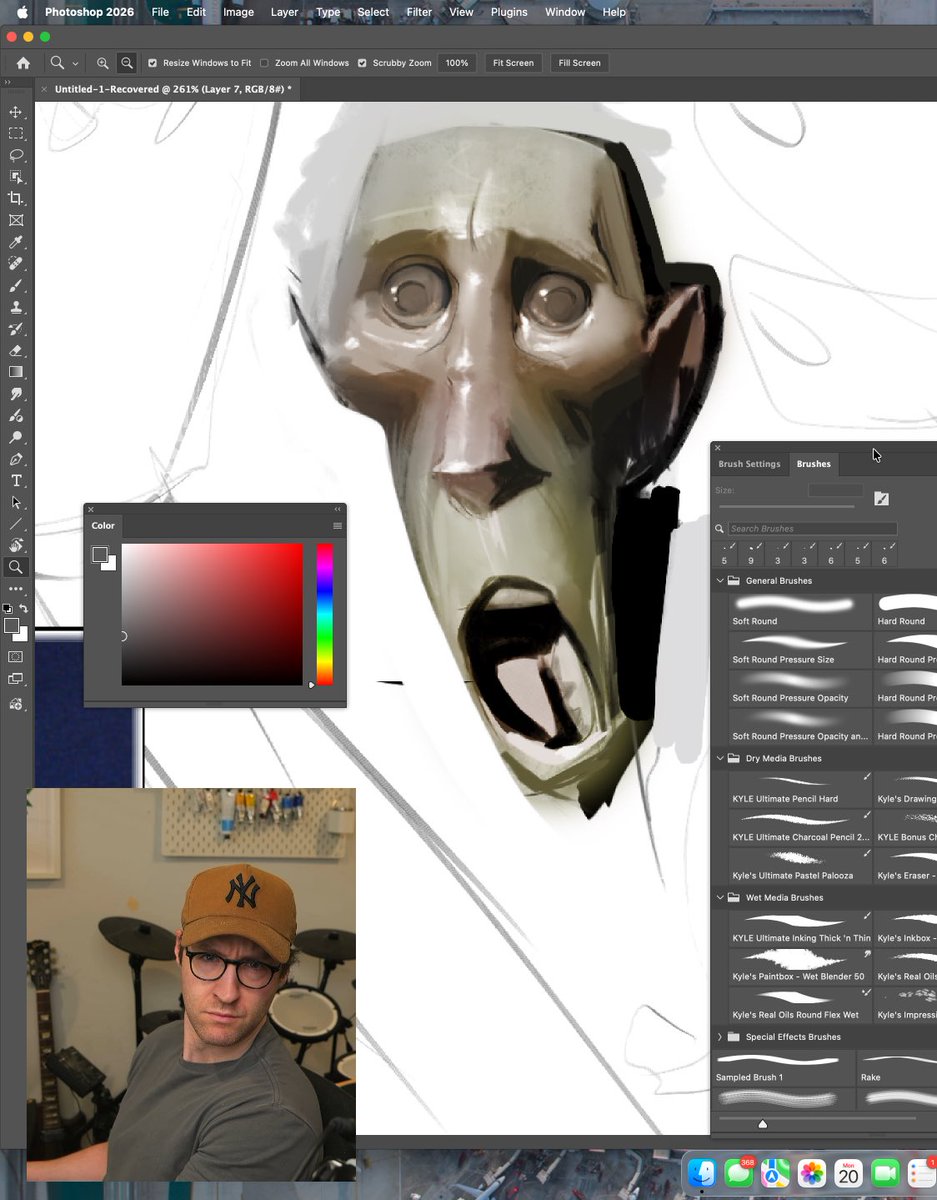Collapse the General Brushes folder
Image resolution: width=937 pixels, height=1200 pixels.
[x=720, y=581]
